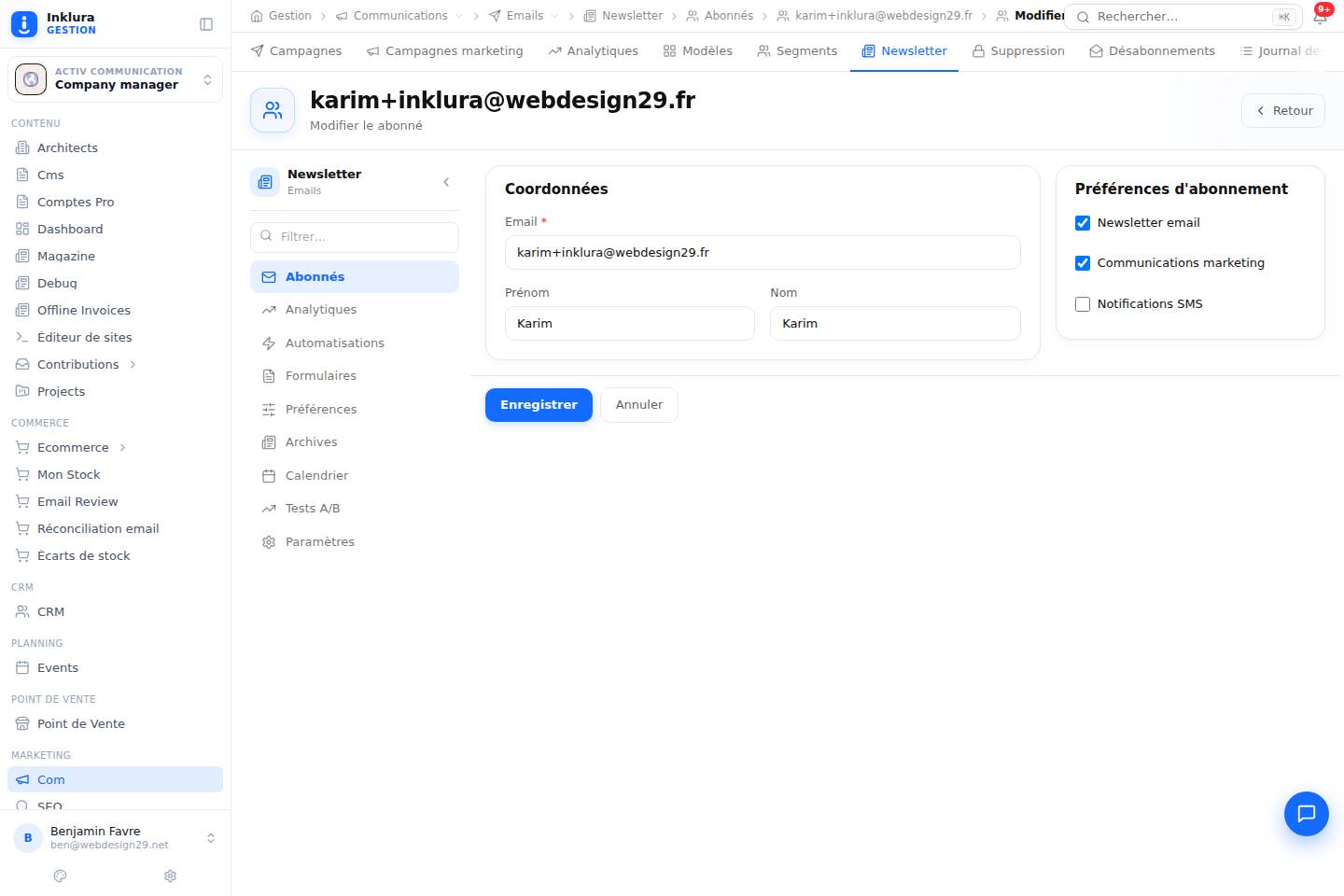
Task: Click the Enregistrer button
Action: (539, 405)
